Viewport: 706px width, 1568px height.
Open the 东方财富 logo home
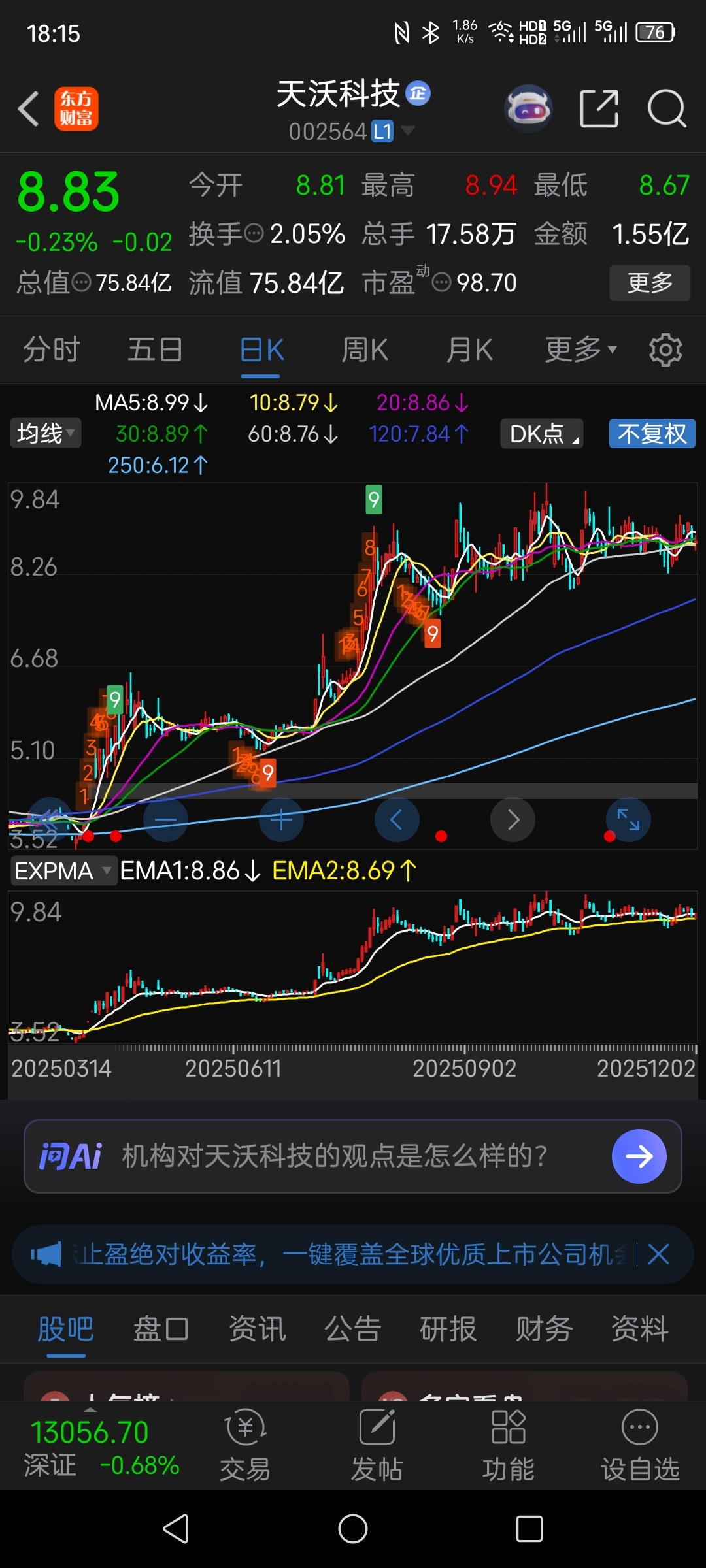[x=76, y=108]
